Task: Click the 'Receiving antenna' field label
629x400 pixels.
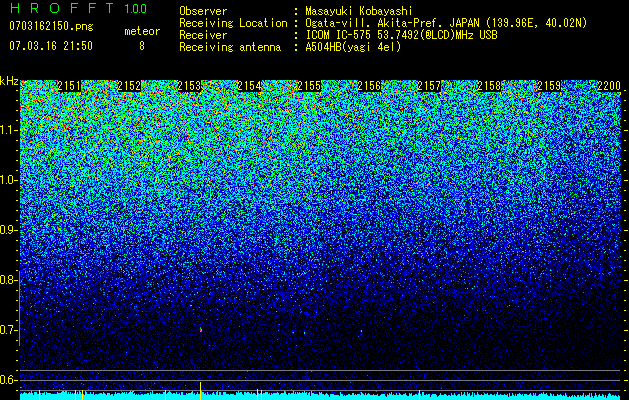Action: [230, 47]
